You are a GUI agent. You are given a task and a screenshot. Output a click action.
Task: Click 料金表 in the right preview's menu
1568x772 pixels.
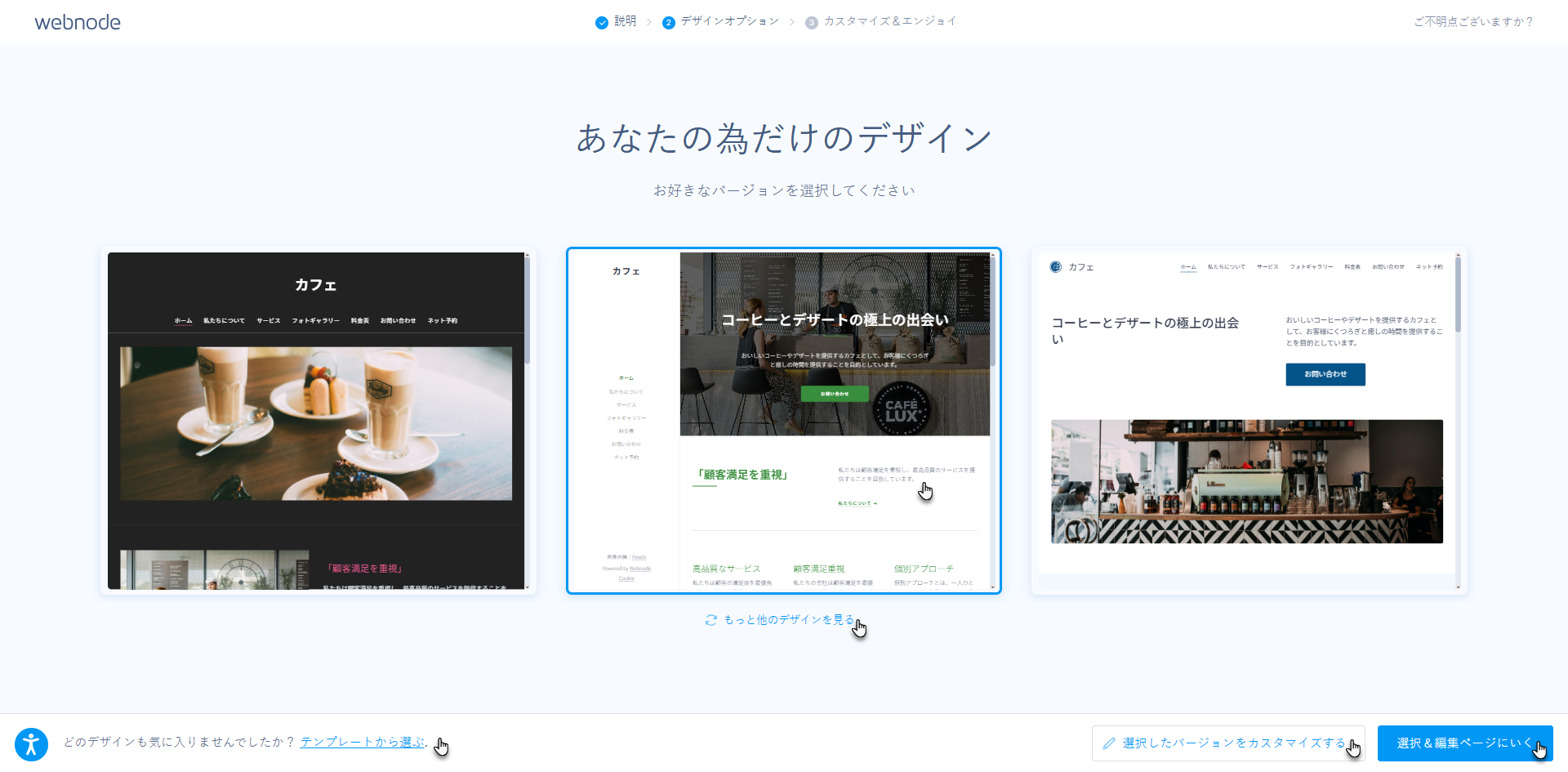pos(1352,267)
